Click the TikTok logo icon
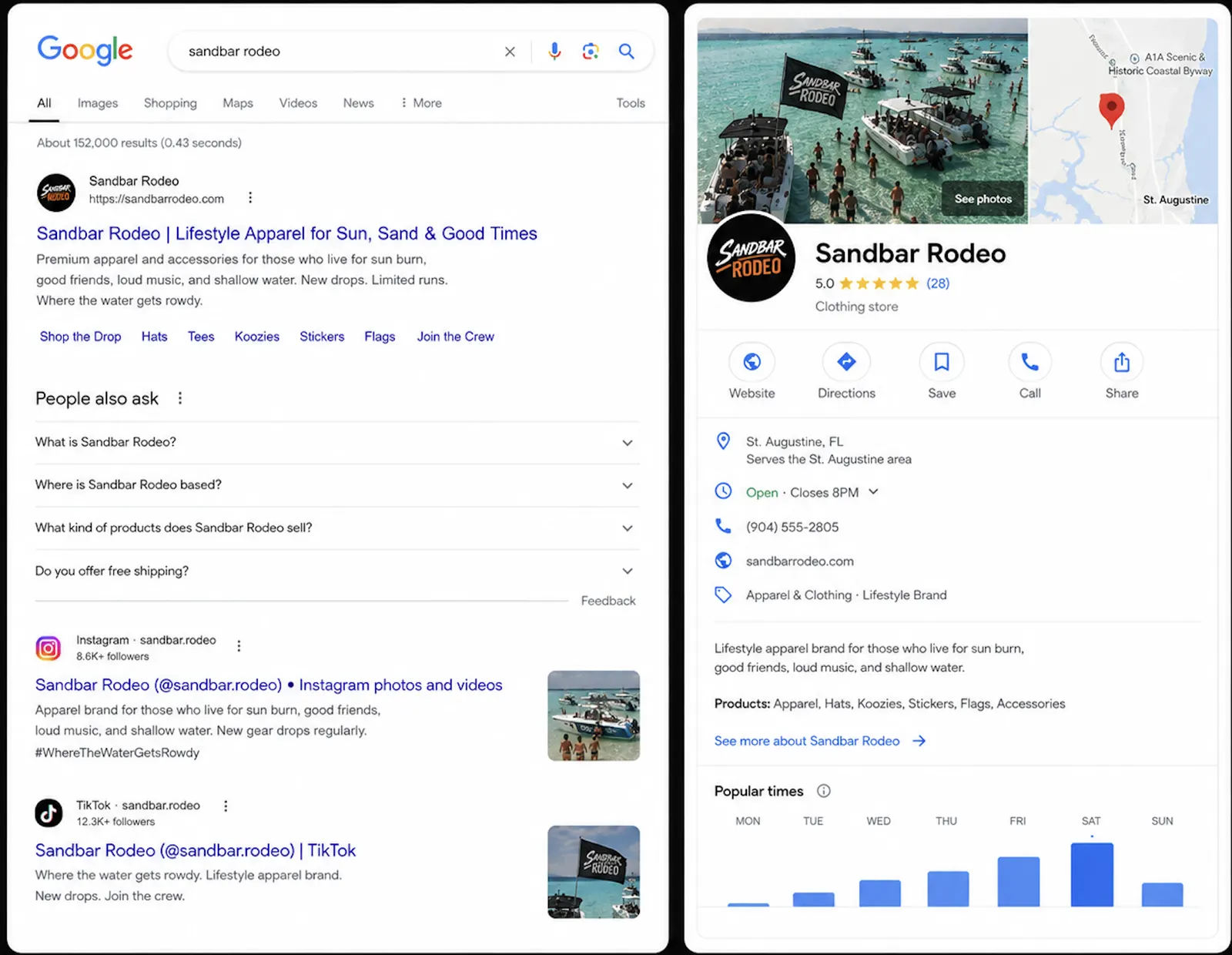Screen dimensions: 1232x955 click(x=49, y=813)
